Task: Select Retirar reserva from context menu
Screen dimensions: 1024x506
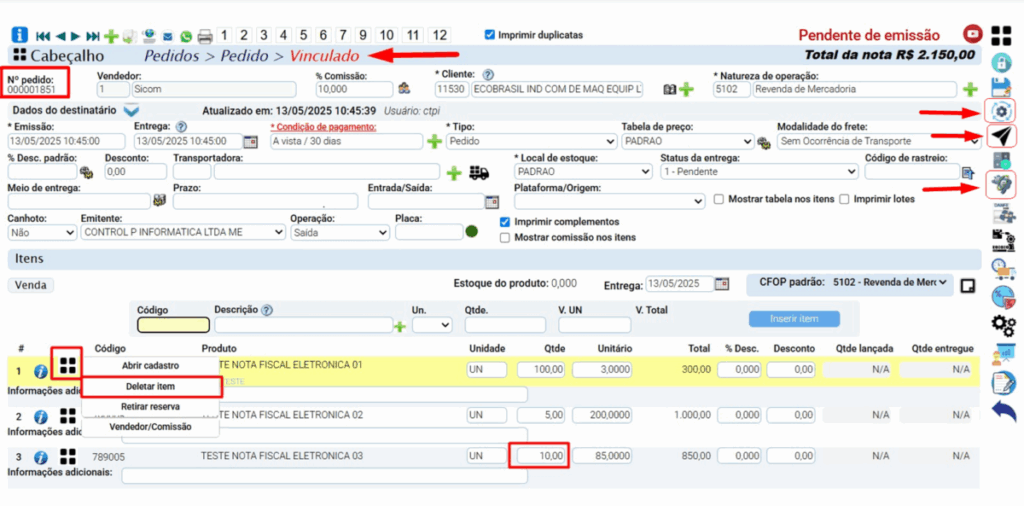Action: tap(150, 407)
